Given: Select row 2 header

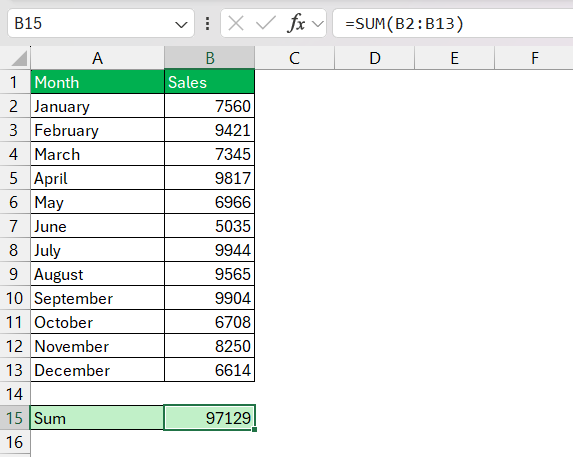Looking at the screenshot, I should (15, 106).
